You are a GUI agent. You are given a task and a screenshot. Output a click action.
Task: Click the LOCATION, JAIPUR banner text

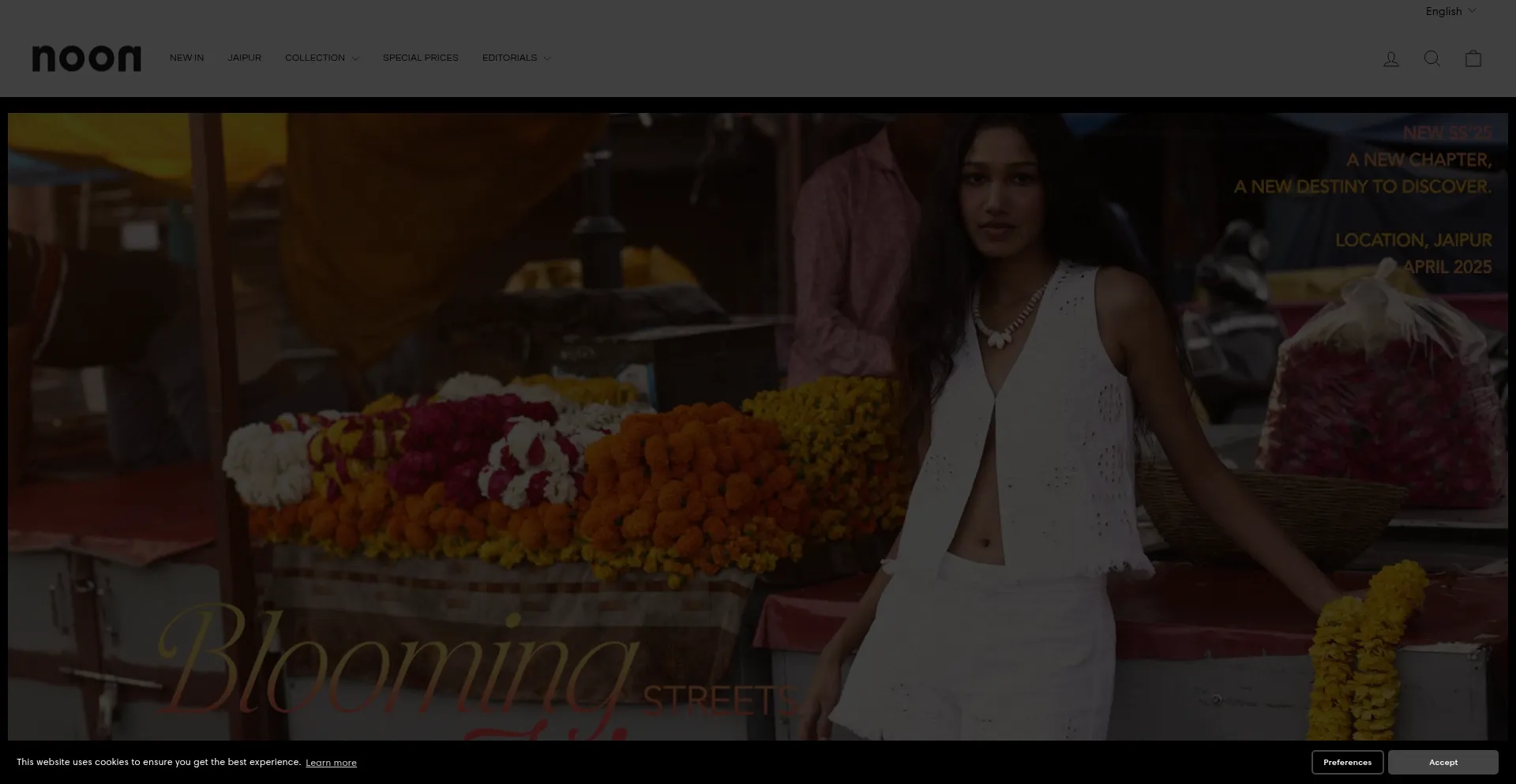click(x=1413, y=240)
